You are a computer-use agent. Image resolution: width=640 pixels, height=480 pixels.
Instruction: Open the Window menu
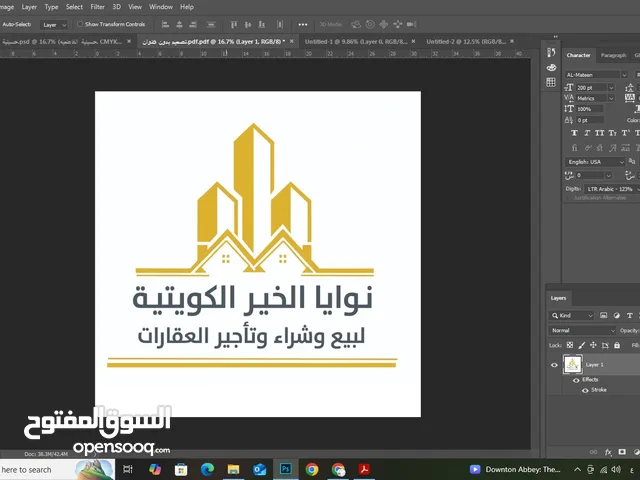tap(161, 7)
